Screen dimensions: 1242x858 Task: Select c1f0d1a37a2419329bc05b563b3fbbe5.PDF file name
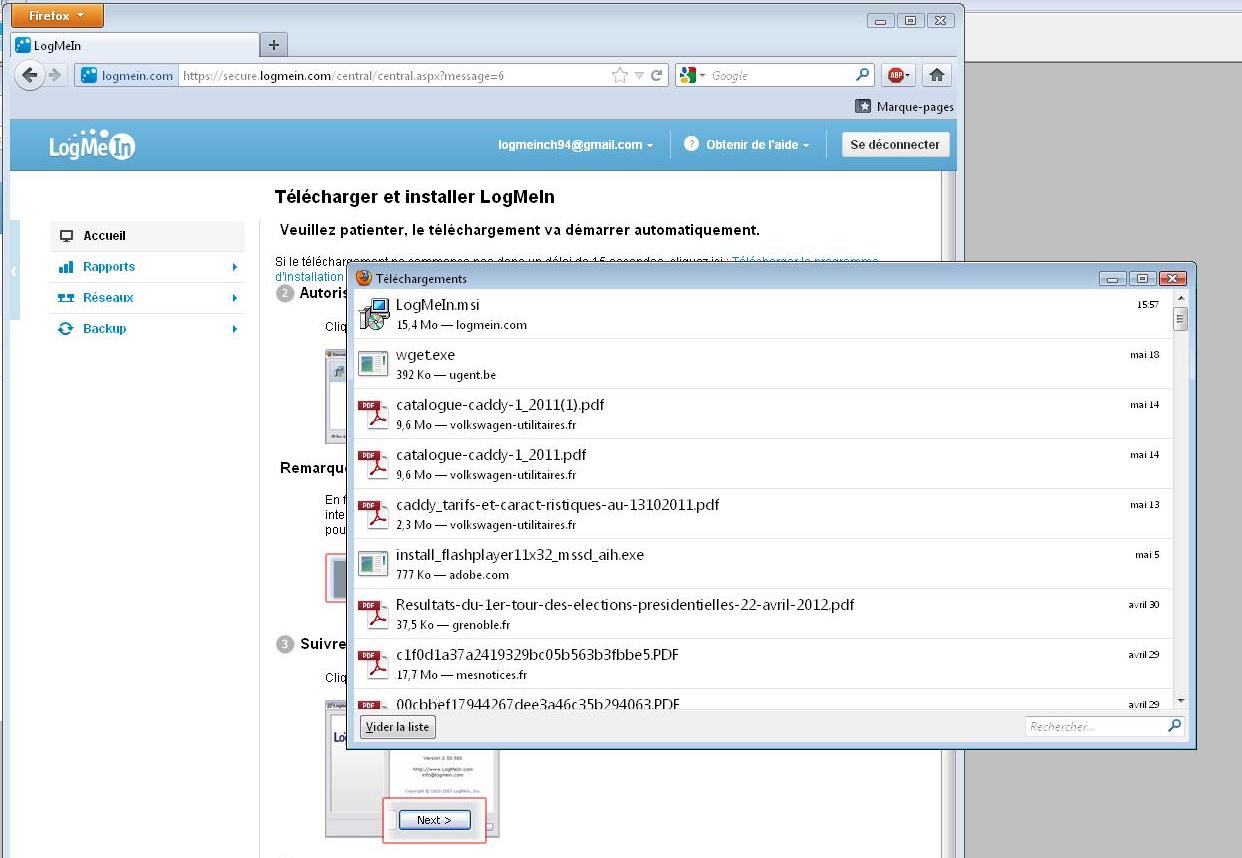538,655
